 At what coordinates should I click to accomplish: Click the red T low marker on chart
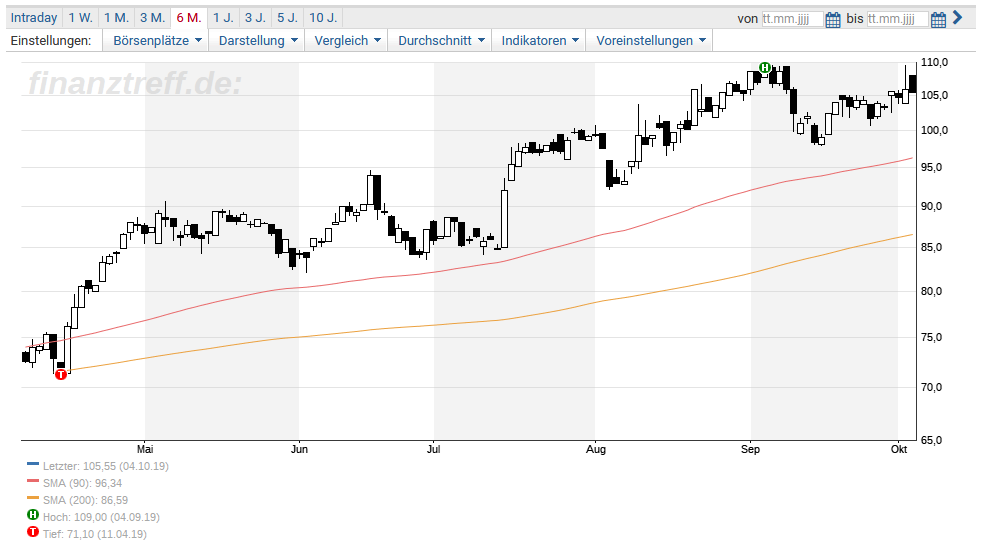[61, 375]
